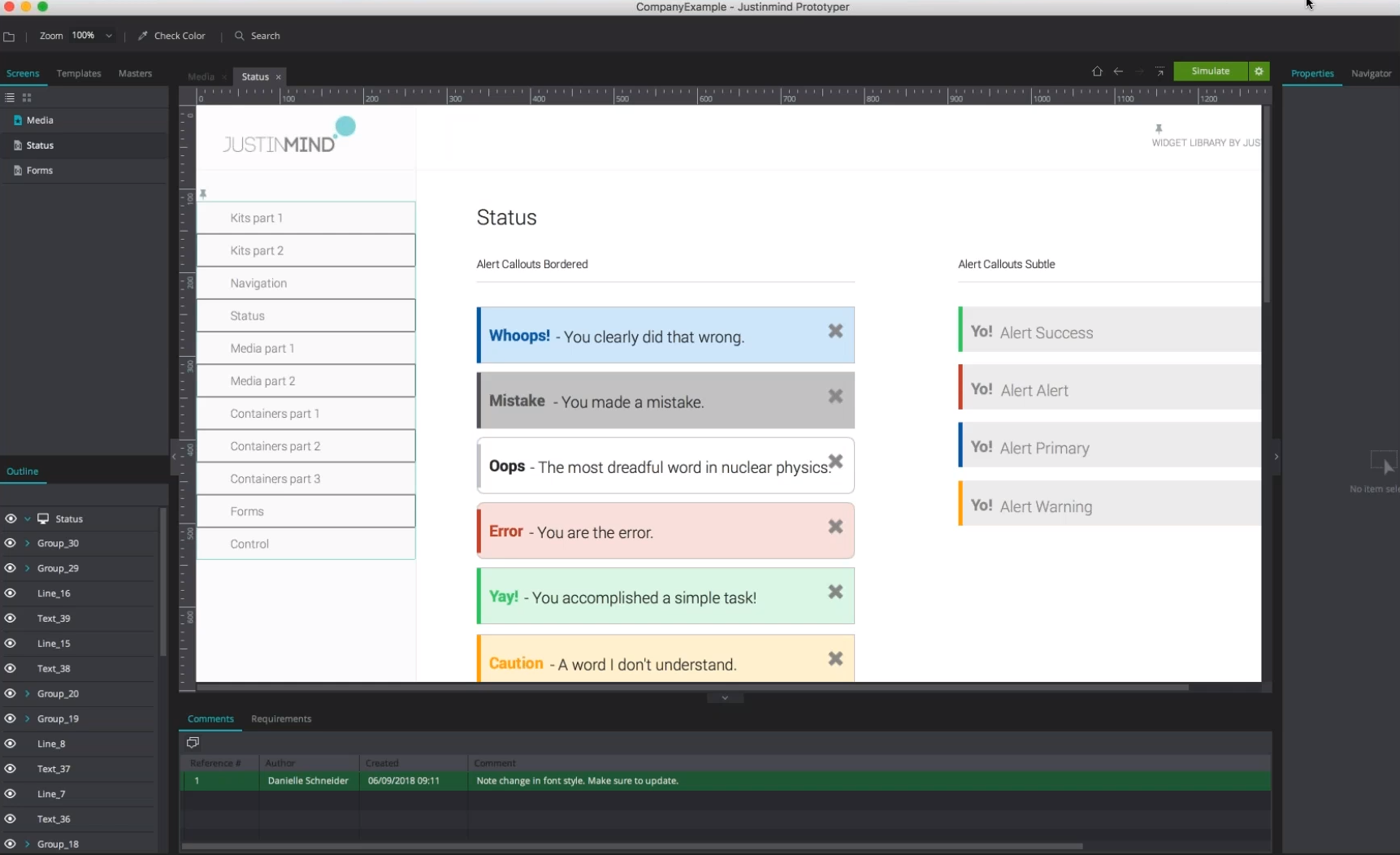The width and height of the screenshot is (1400, 855).
Task: Expand Group_29 in the Outline tree
Action: pyautogui.click(x=28, y=568)
